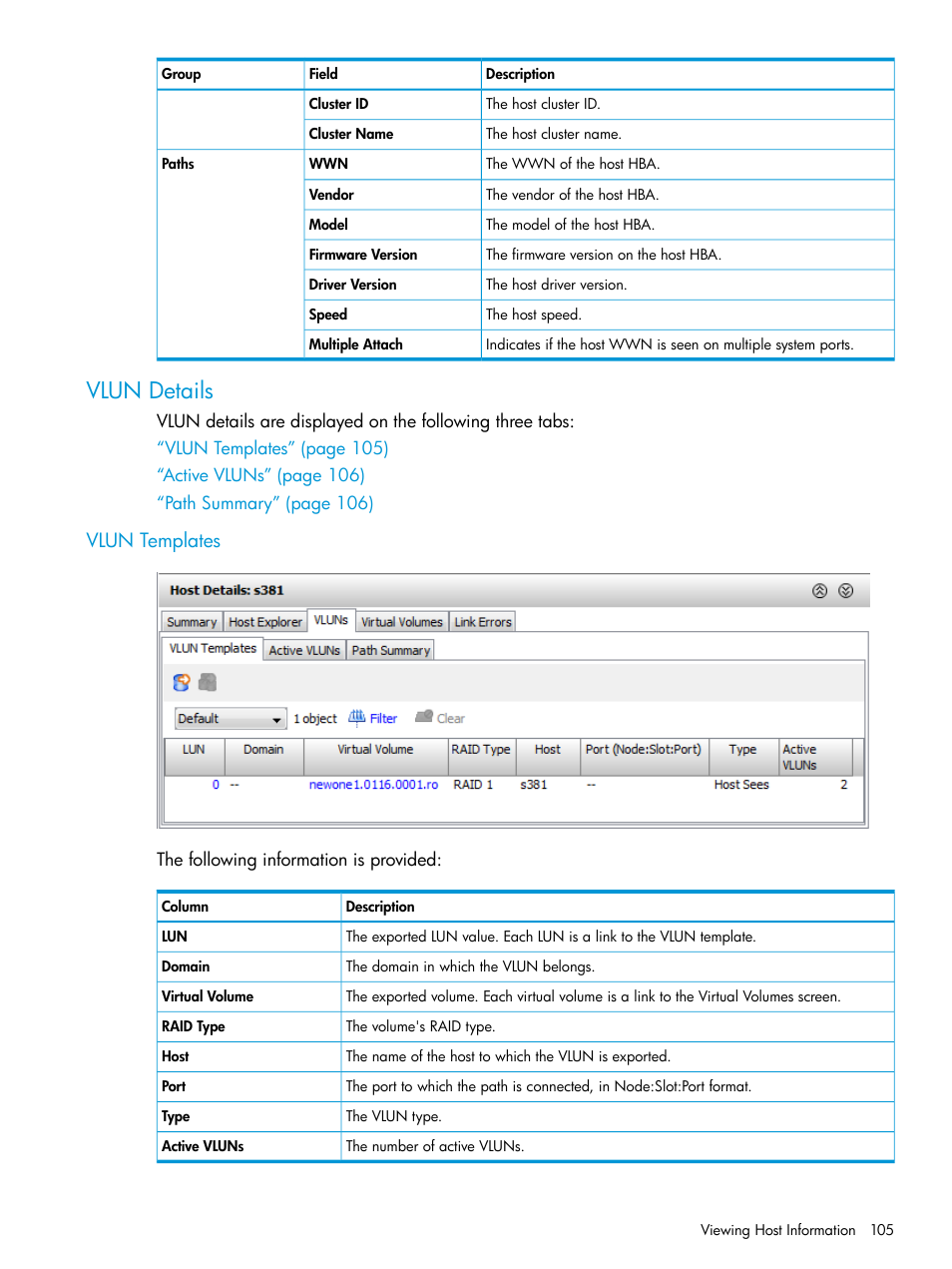Click the Firmware Version field cell

click(393, 255)
